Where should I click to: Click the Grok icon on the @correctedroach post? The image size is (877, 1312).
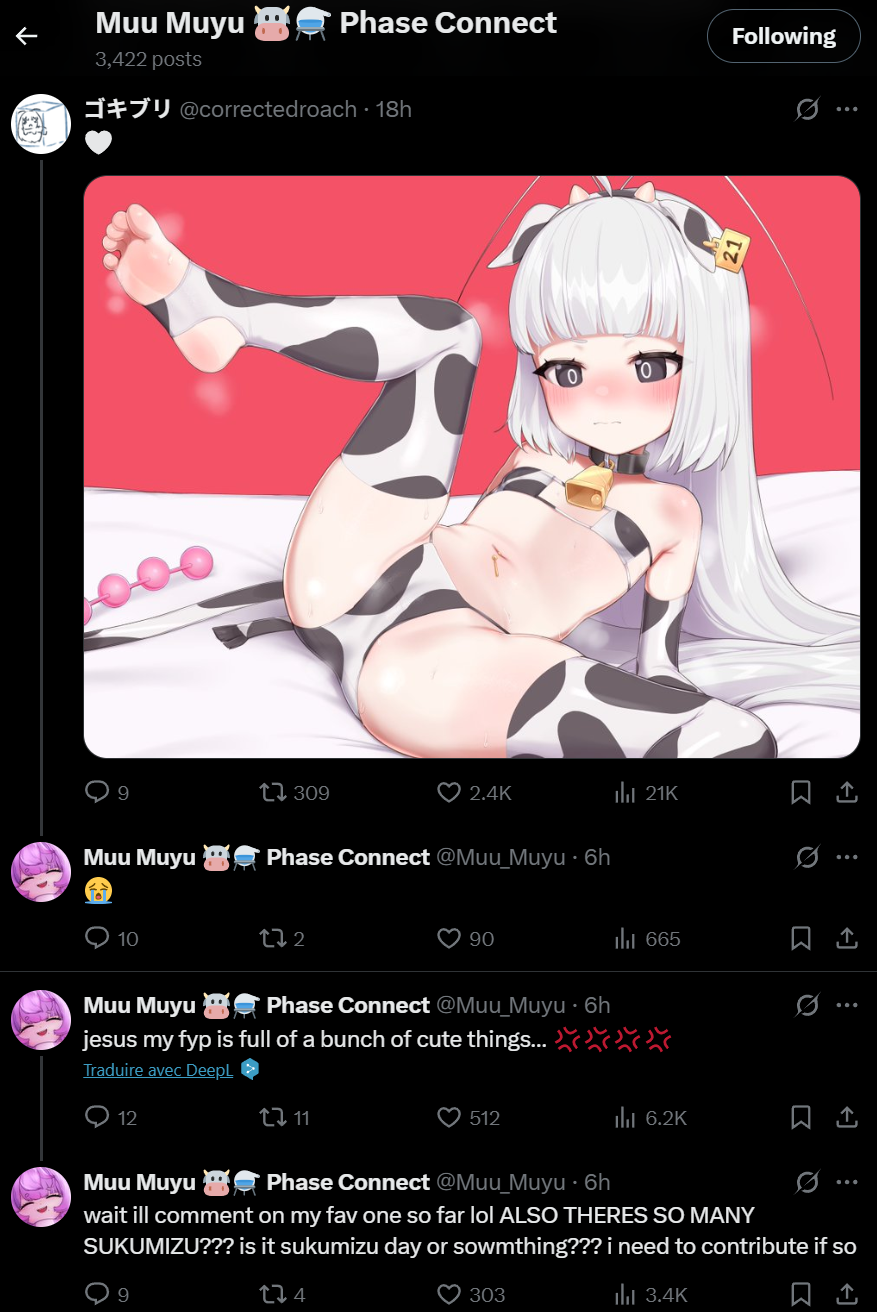click(x=806, y=109)
